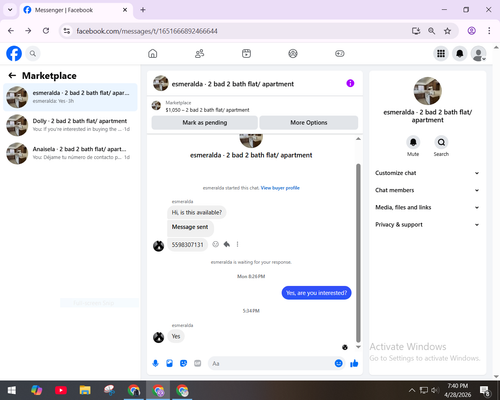
Task: Open the account profile avatar menu
Action: coord(478,53)
